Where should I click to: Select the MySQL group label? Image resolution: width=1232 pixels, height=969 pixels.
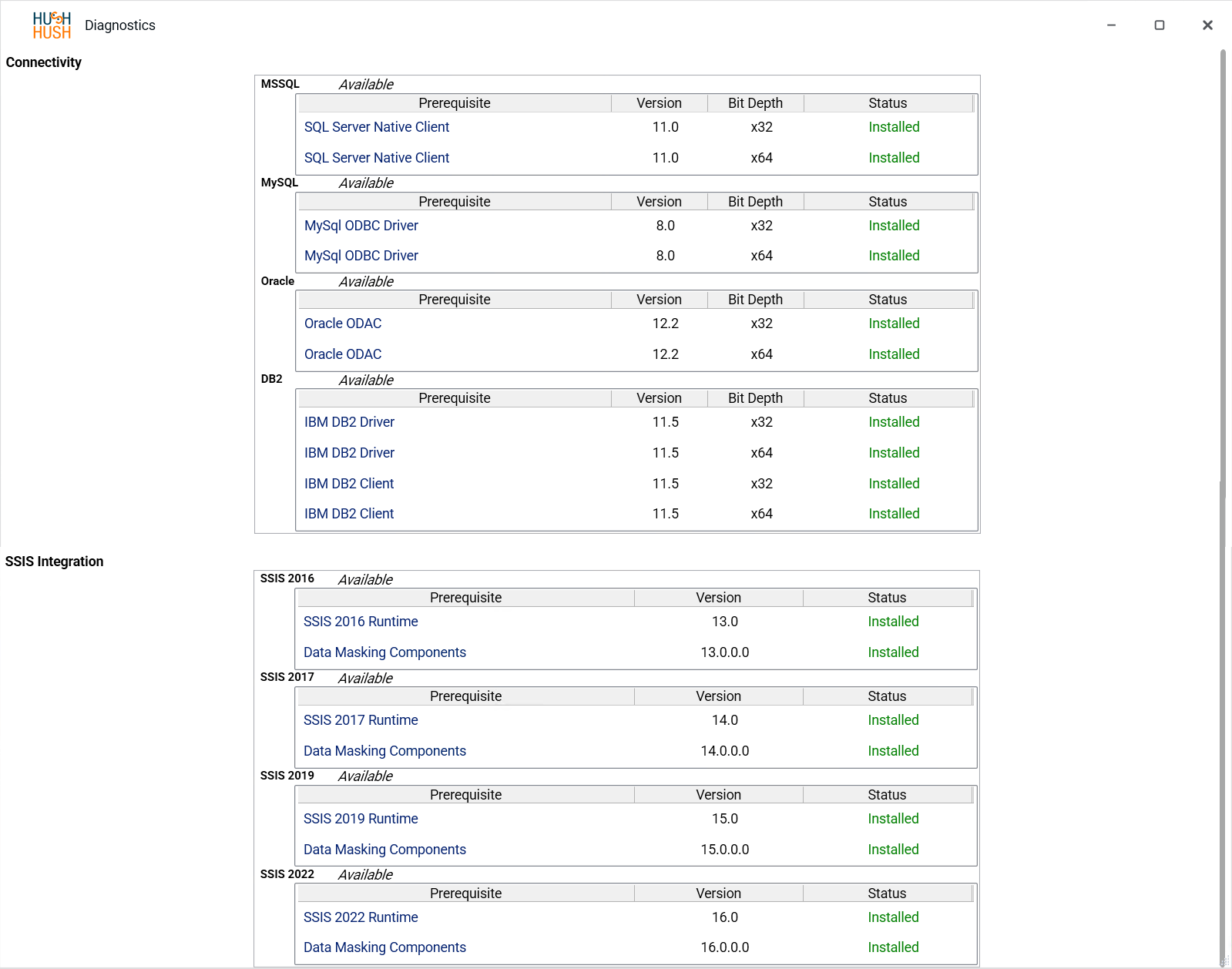click(279, 183)
